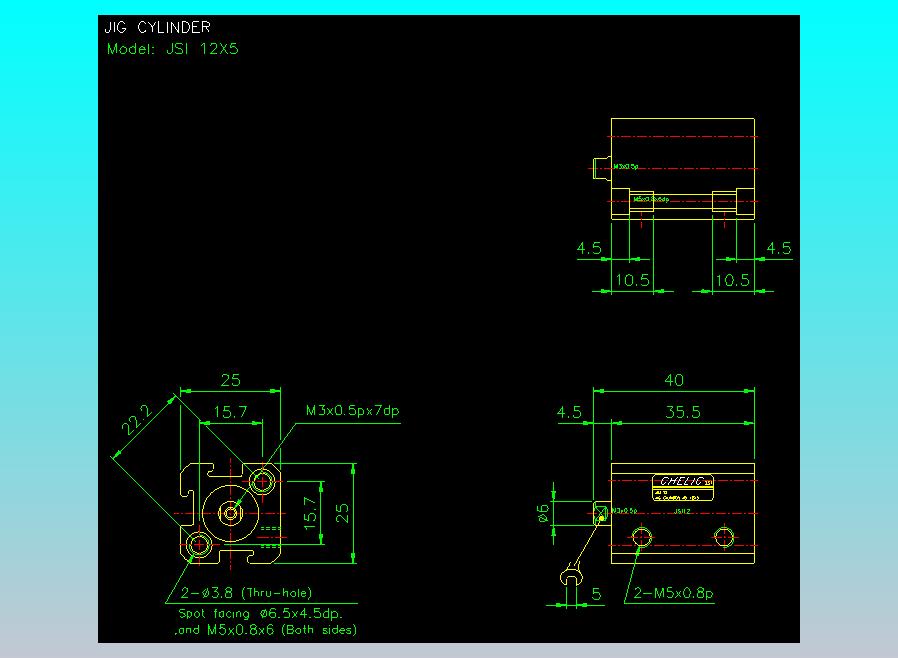The height and width of the screenshot is (658, 898).
Task: Click the "CHELIC" nameplate on cylinder body
Action: point(683,488)
